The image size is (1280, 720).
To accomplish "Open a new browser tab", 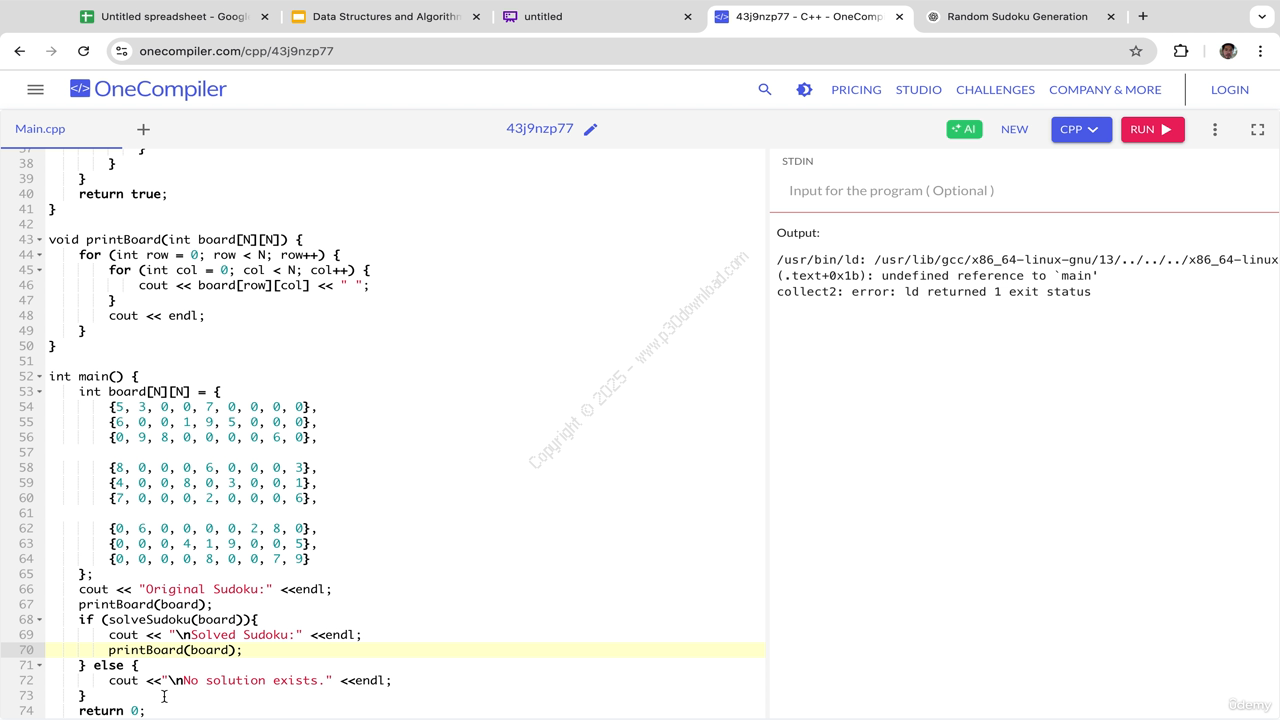I will pyautogui.click(x=1143, y=16).
